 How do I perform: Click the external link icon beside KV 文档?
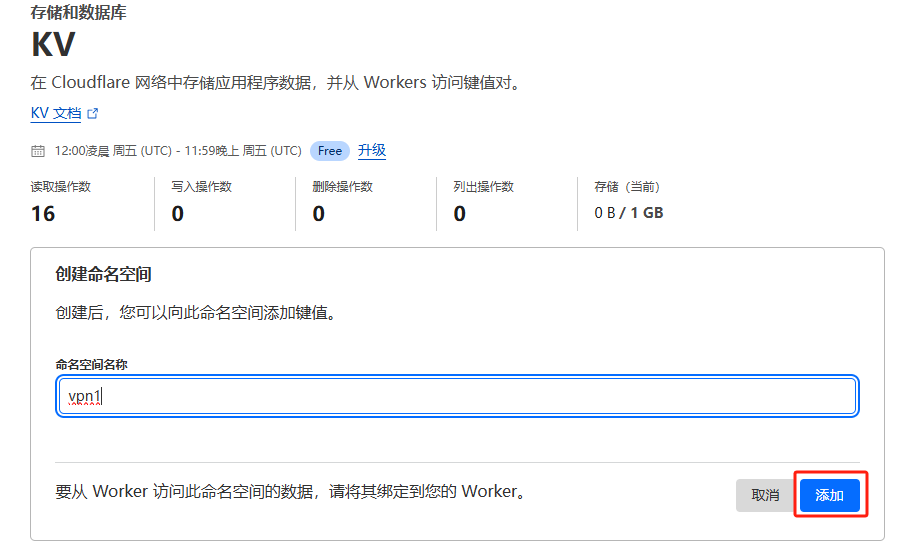93,113
